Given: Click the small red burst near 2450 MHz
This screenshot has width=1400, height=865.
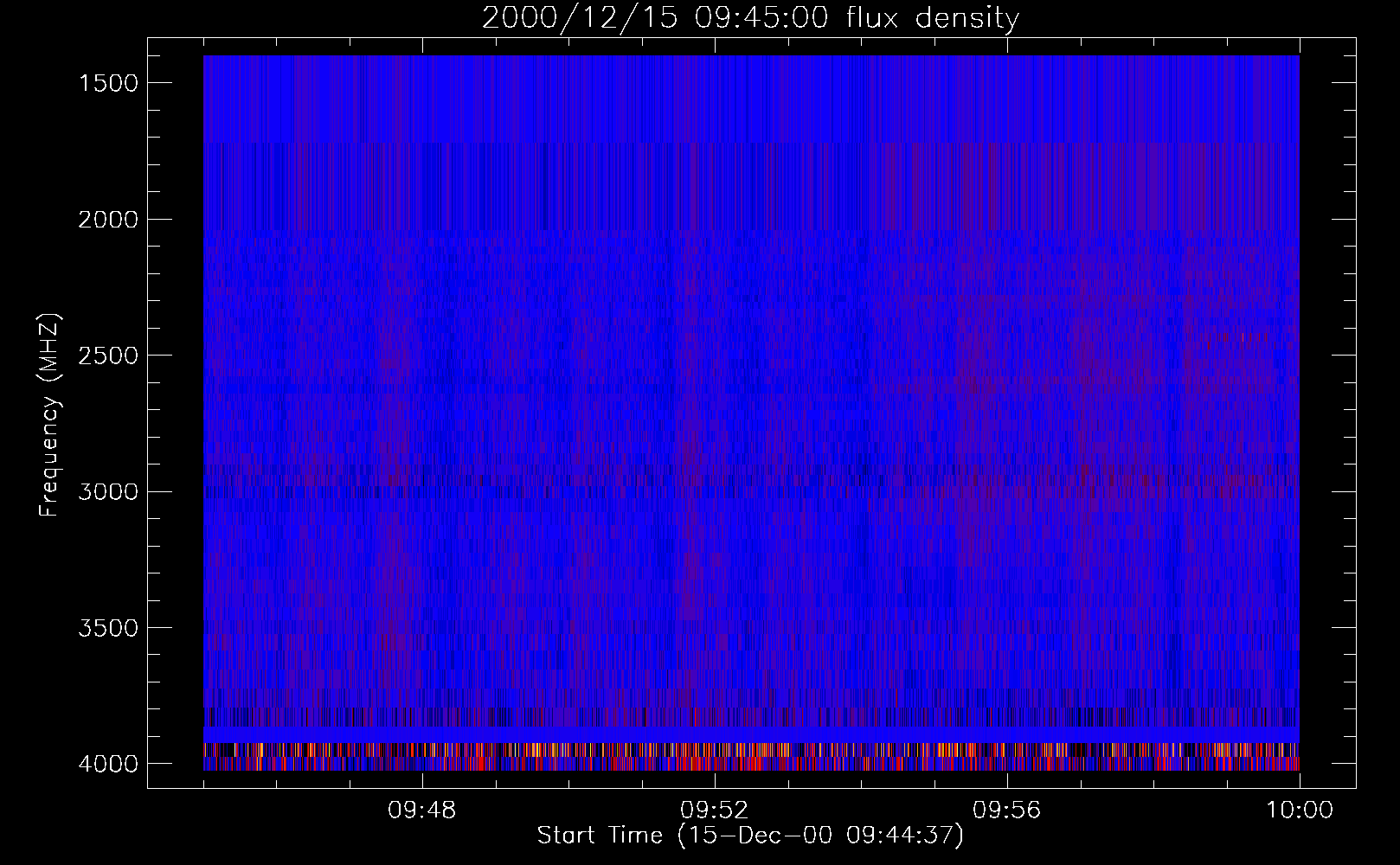Looking at the screenshot, I should click(1232, 337).
